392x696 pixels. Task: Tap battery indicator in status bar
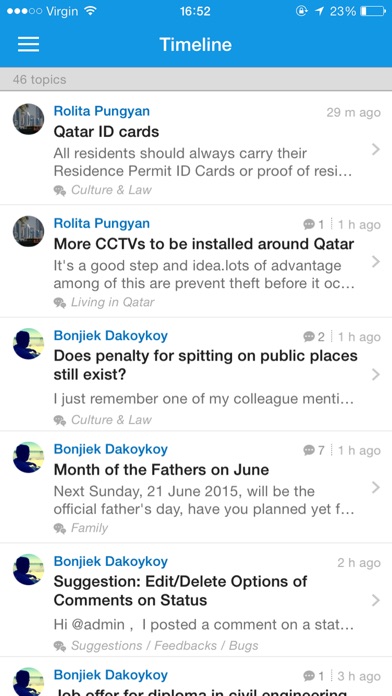372,11
